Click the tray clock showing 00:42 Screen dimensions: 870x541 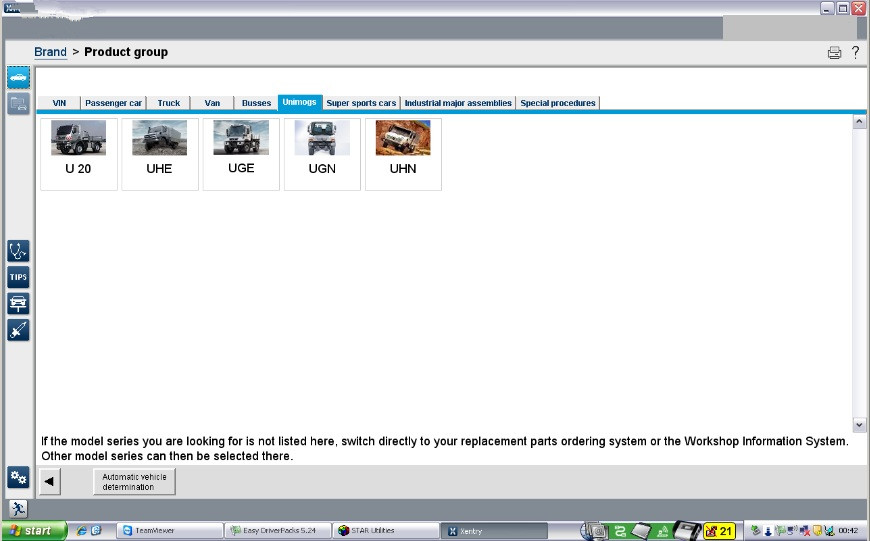(848, 530)
